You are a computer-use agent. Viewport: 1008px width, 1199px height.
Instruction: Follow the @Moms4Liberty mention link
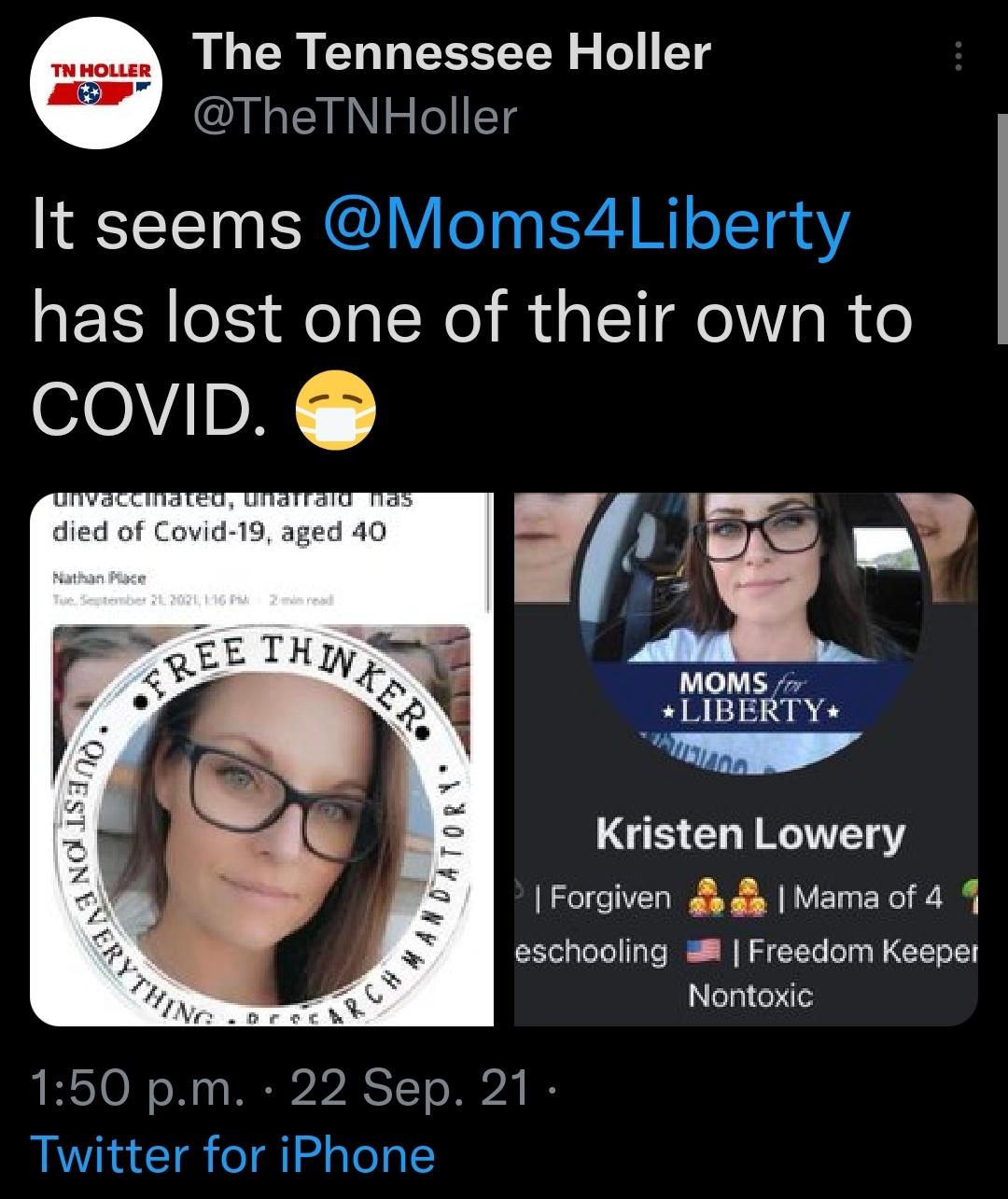point(585,227)
